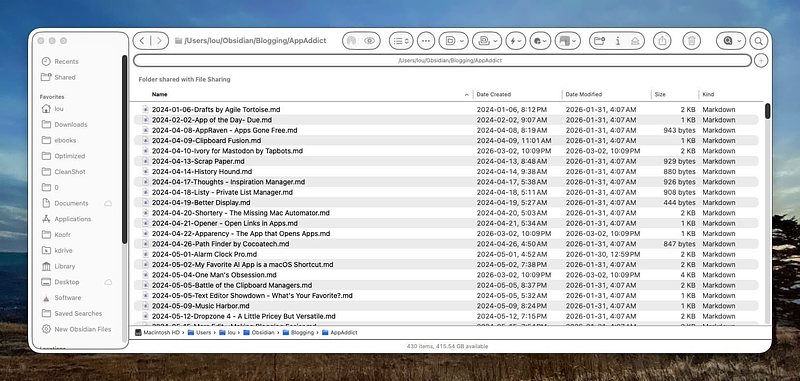800x381 pixels.
Task: Open Software in the sidebar
Action: pyautogui.click(x=67, y=298)
